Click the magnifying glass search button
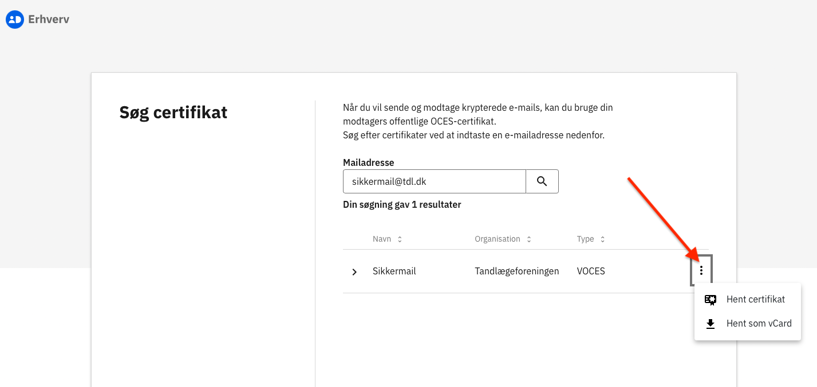 [x=542, y=181]
